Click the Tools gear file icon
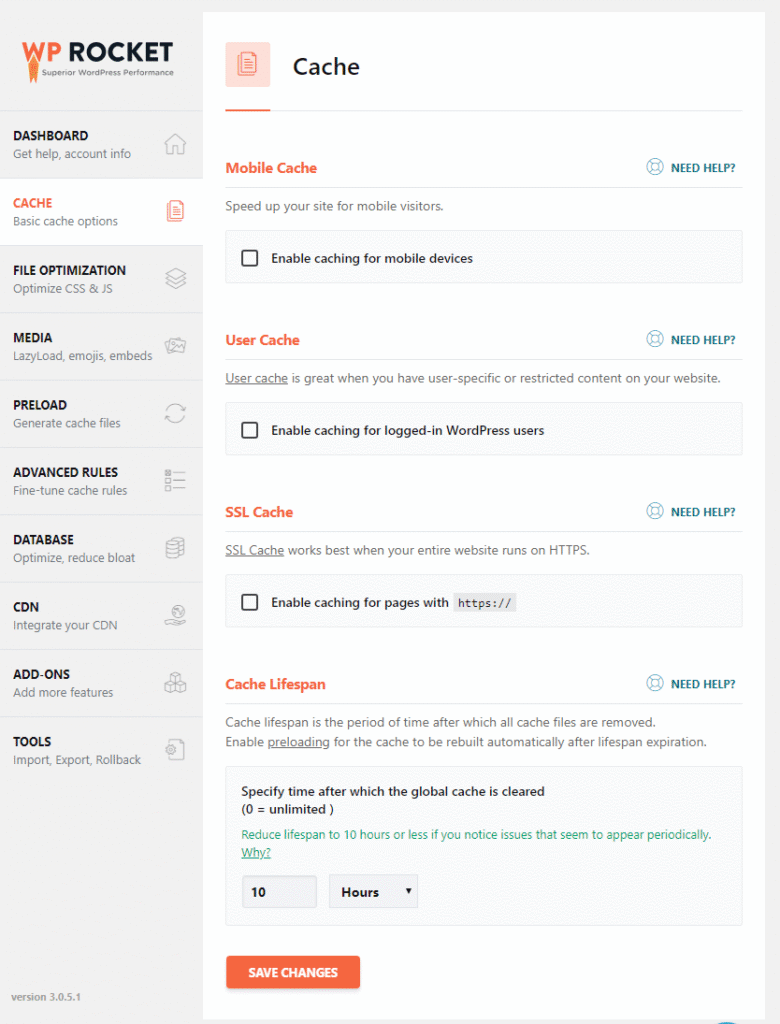Viewport: 780px width, 1024px height. click(175, 749)
